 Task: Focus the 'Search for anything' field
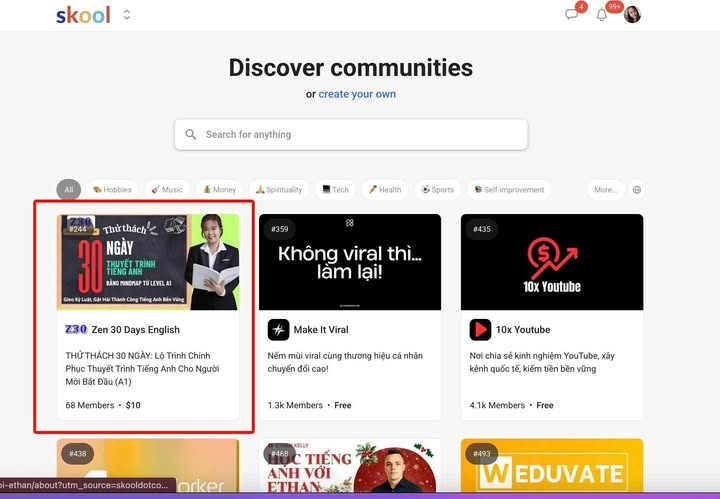351,135
